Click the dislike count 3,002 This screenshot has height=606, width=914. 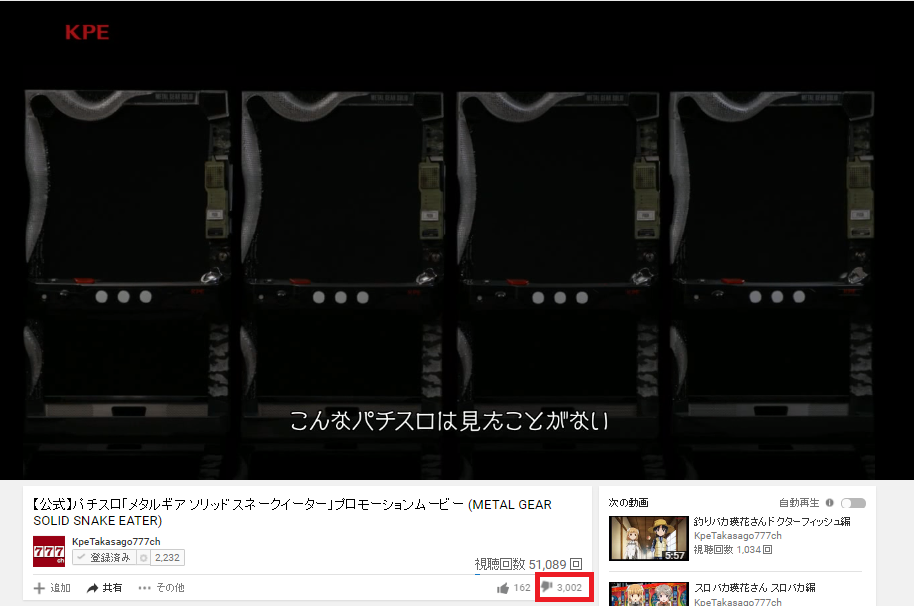coord(569,588)
